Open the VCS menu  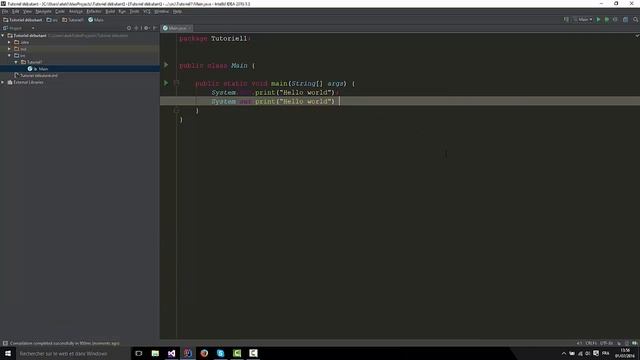coord(147,11)
